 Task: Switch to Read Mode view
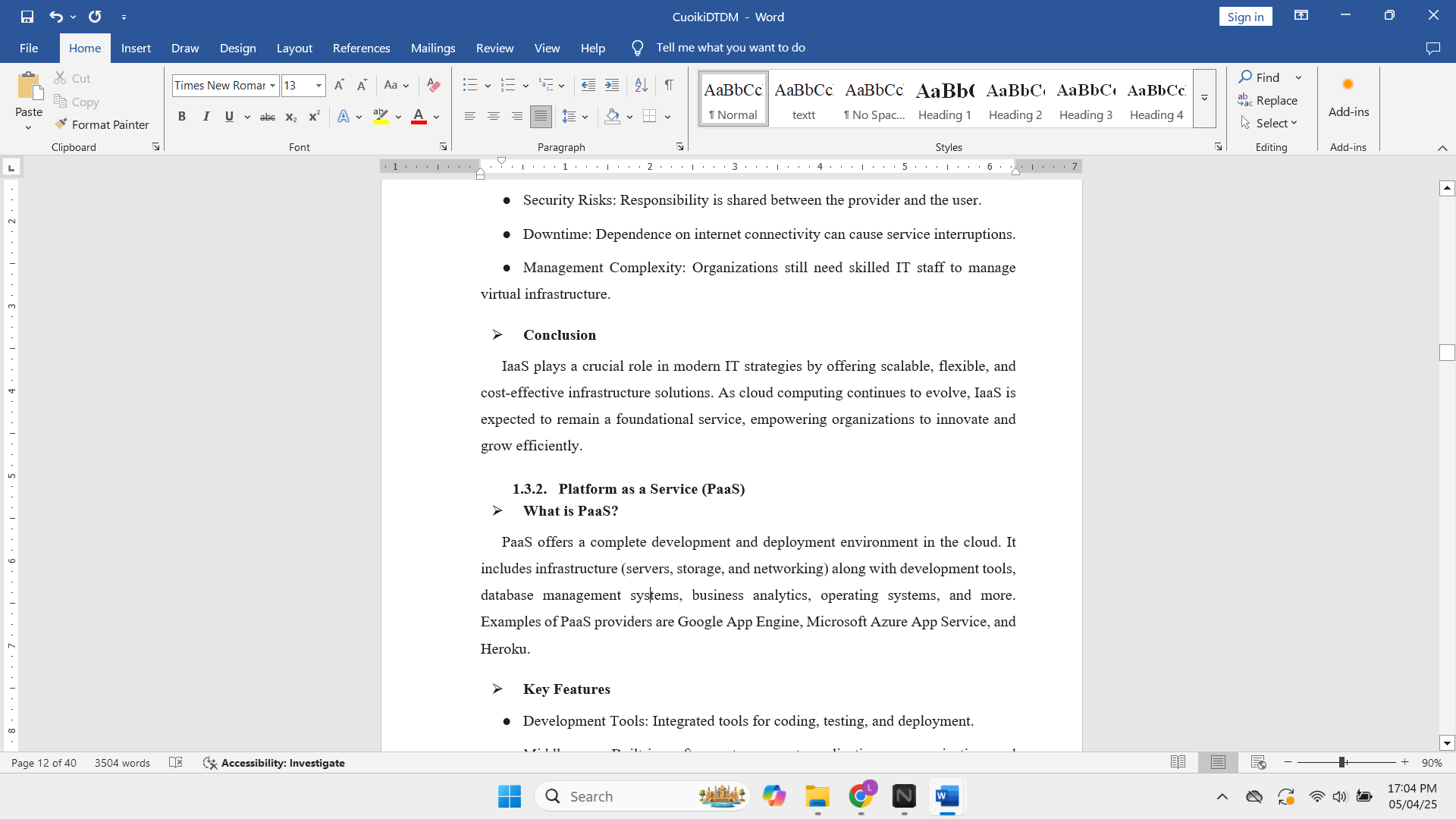click(1178, 763)
